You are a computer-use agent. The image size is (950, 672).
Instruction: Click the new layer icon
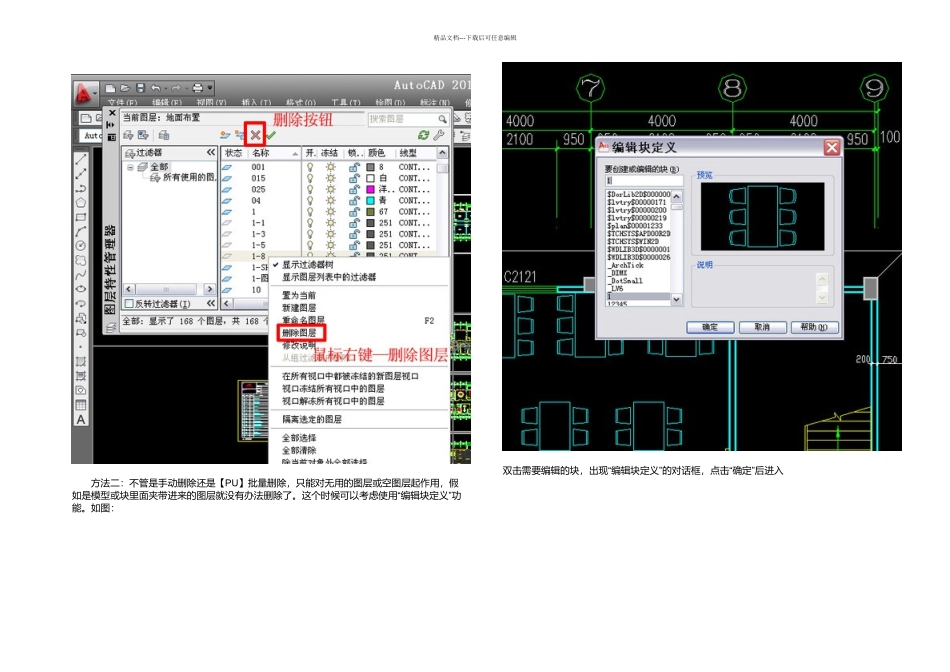[225, 135]
